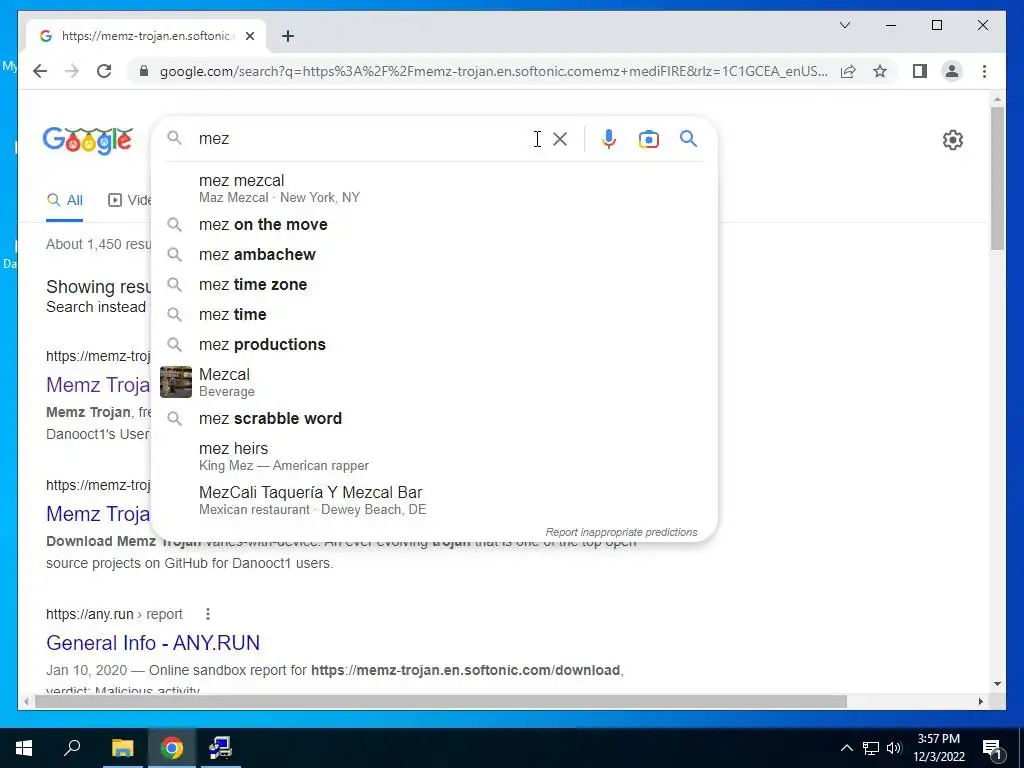1024x768 pixels.
Task: Open the Windows Start menu
Action: pos(24,748)
